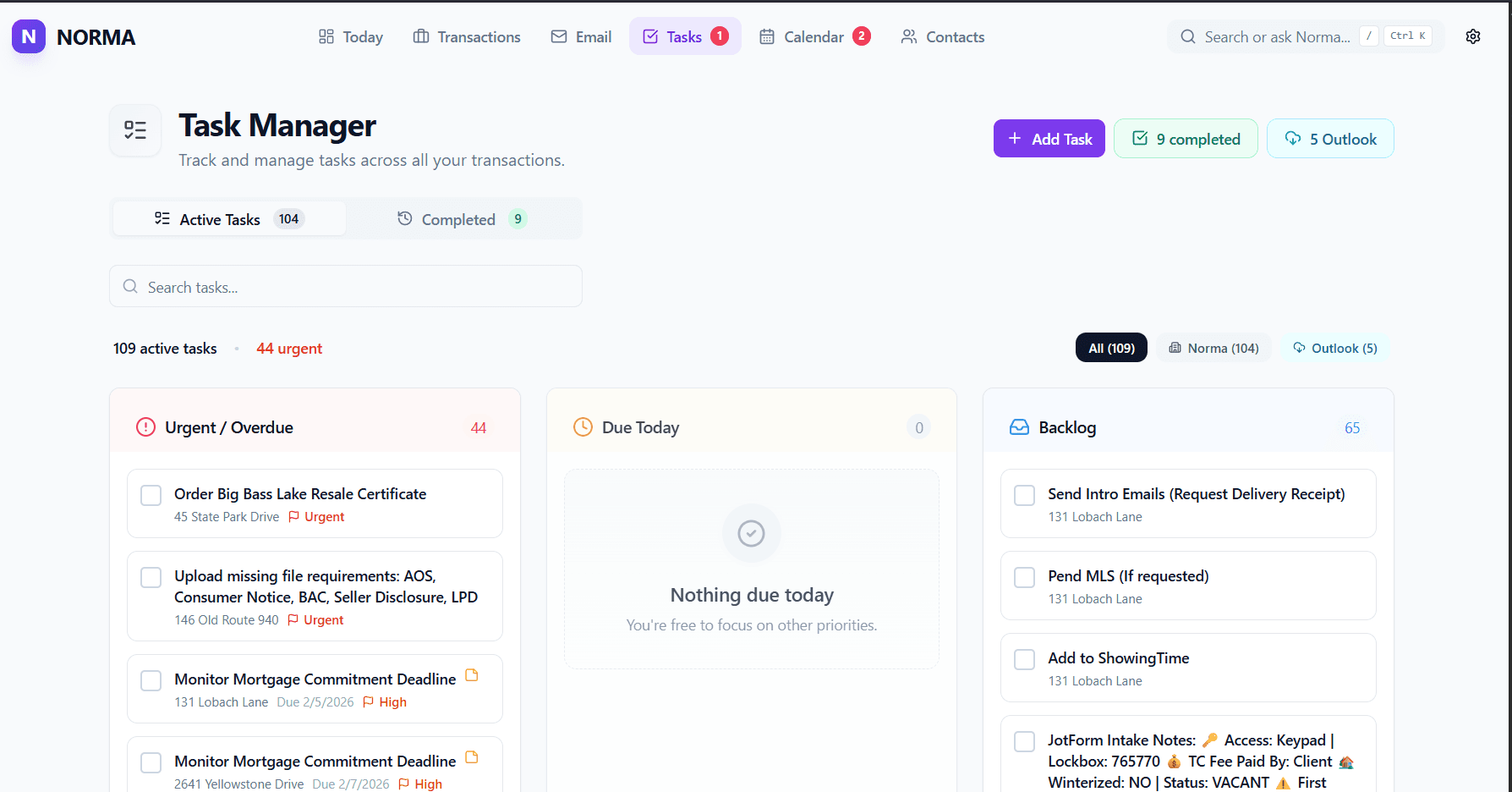Select the Norma (104) filter
This screenshot has height=792, width=1512.
coord(1213,348)
